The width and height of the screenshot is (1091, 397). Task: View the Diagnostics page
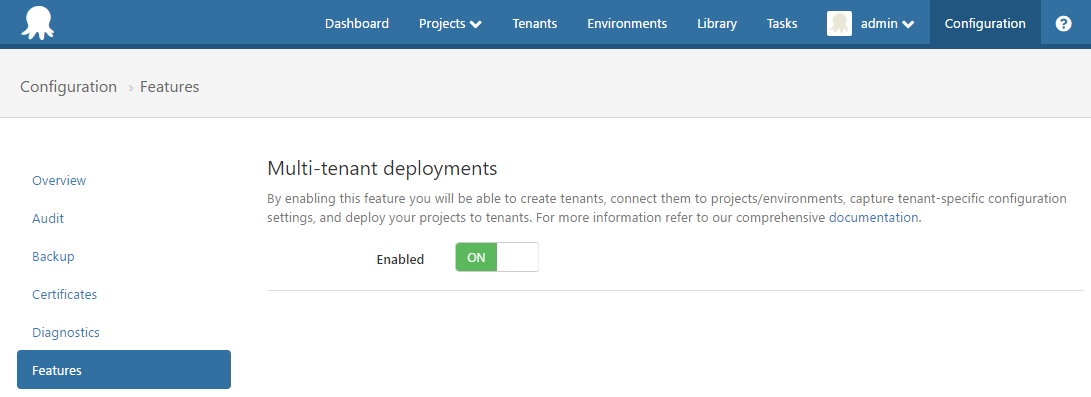(66, 332)
